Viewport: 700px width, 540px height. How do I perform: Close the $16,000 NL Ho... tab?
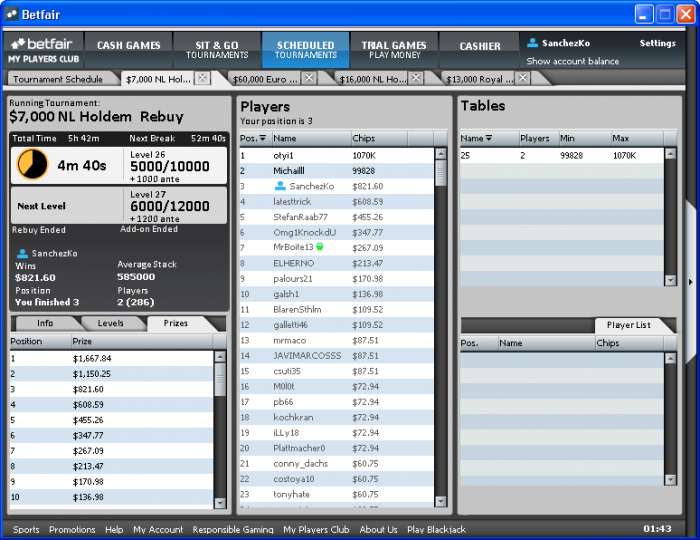(x=416, y=78)
